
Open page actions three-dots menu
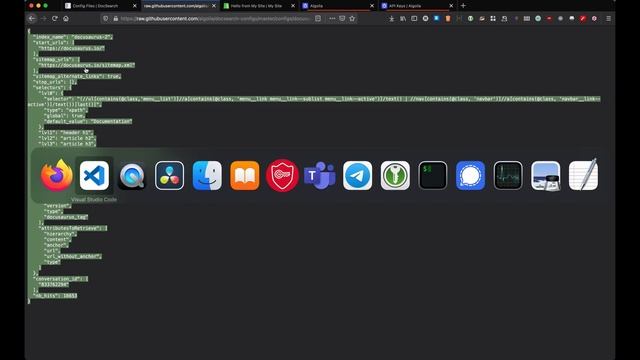(x=332, y=18)
